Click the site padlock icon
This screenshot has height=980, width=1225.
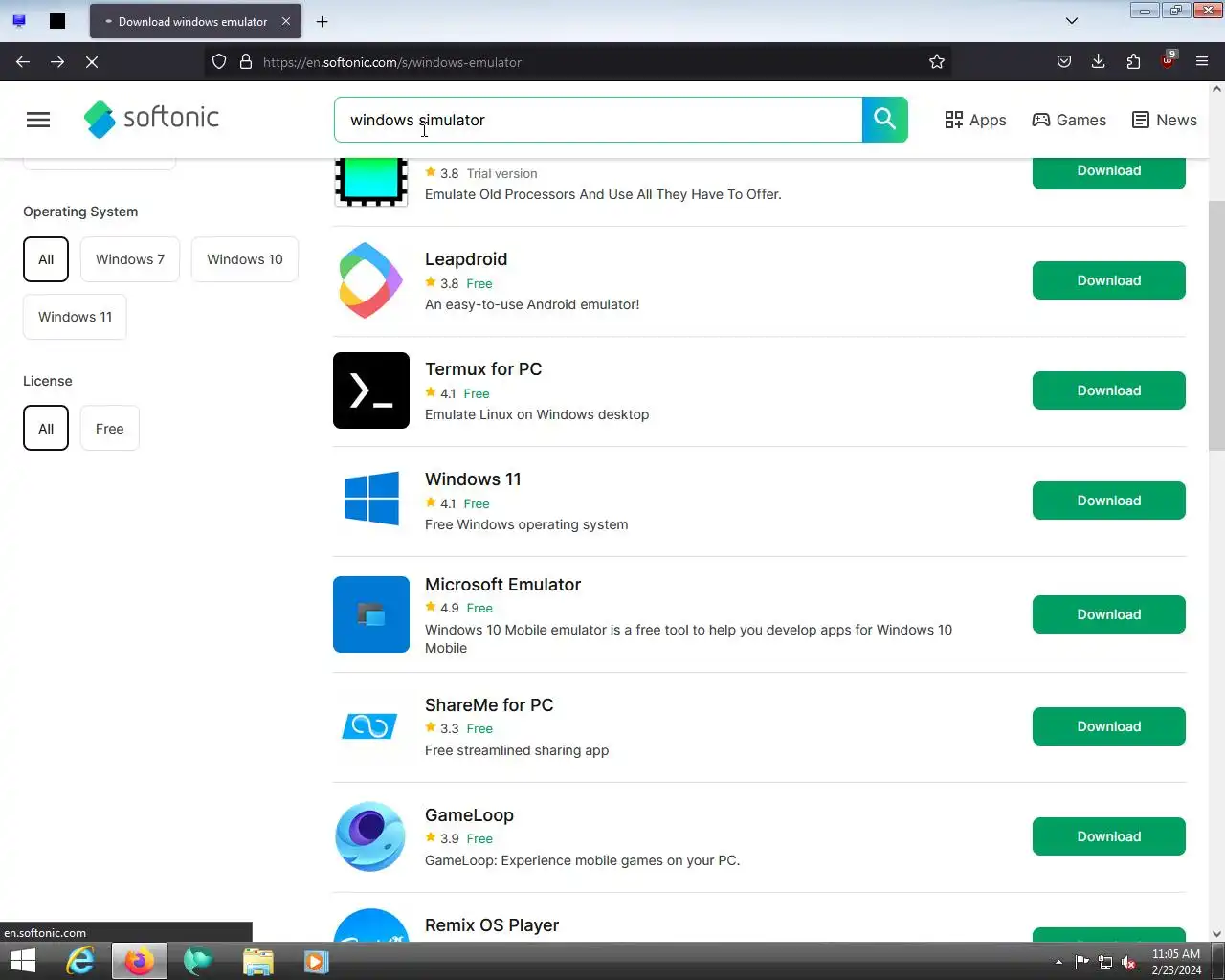[246, 62]
